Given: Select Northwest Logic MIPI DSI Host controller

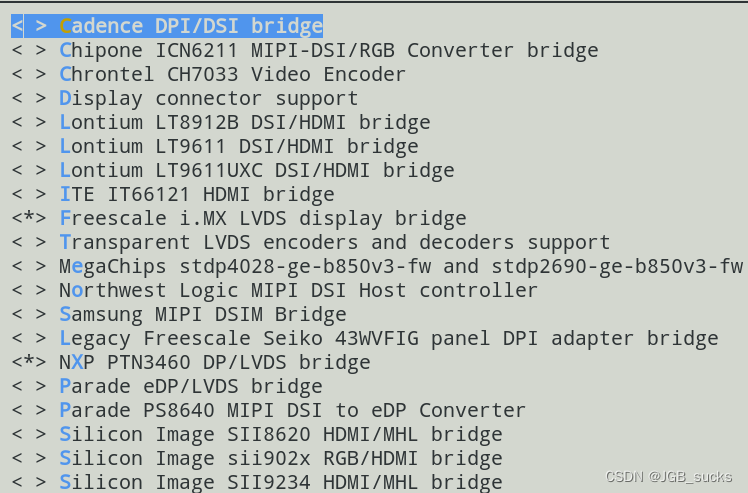Looking at the screenshot, I should (x=298, y=290).
